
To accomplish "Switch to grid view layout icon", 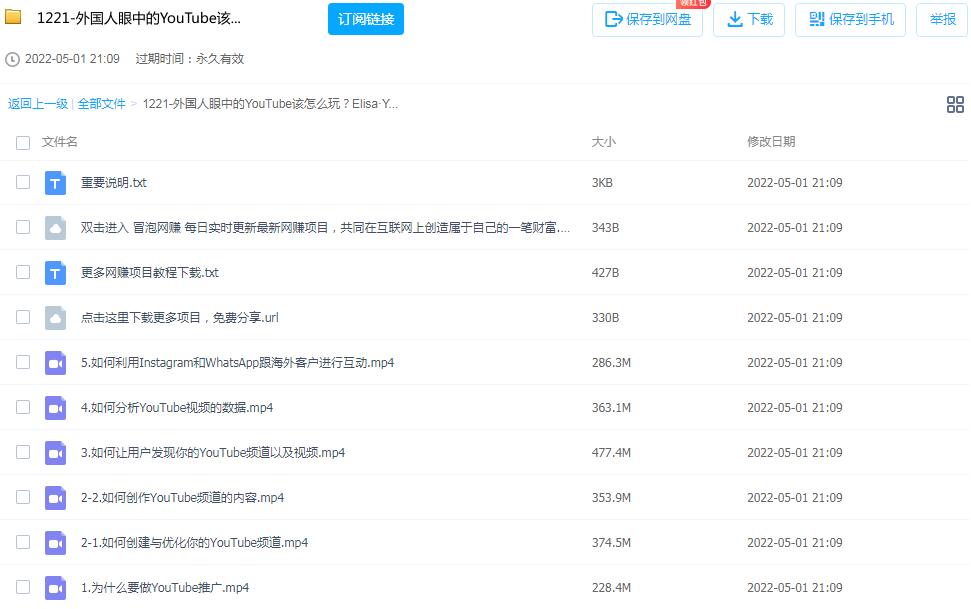I will point(954,105).
